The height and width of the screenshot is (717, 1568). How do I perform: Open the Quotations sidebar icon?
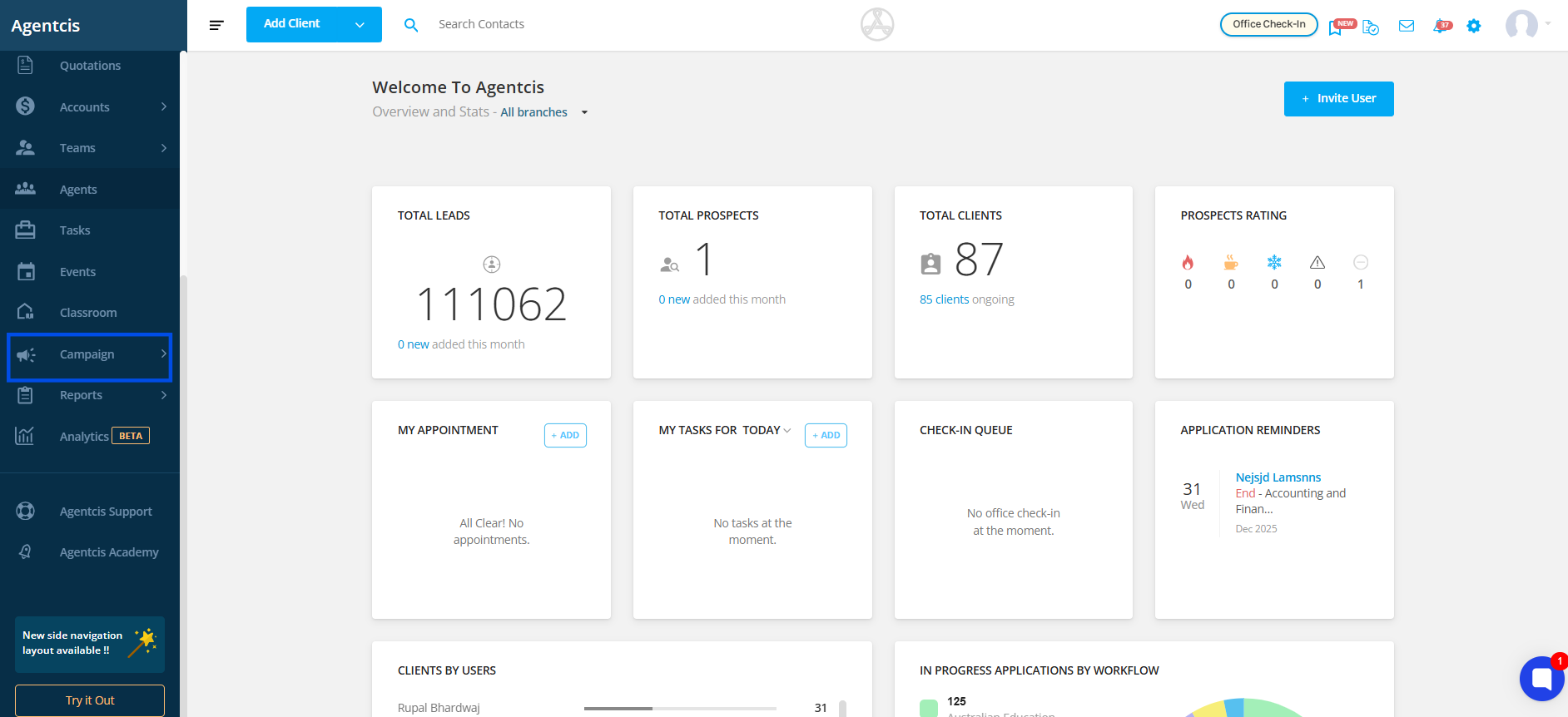coord(25,65)
